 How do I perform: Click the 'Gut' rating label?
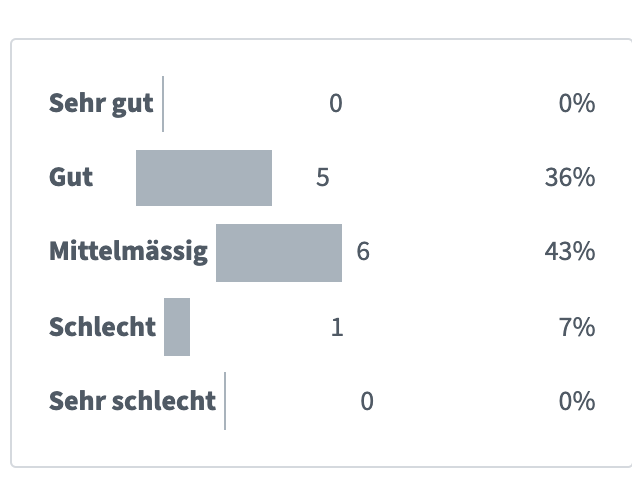tap(71, 177)
